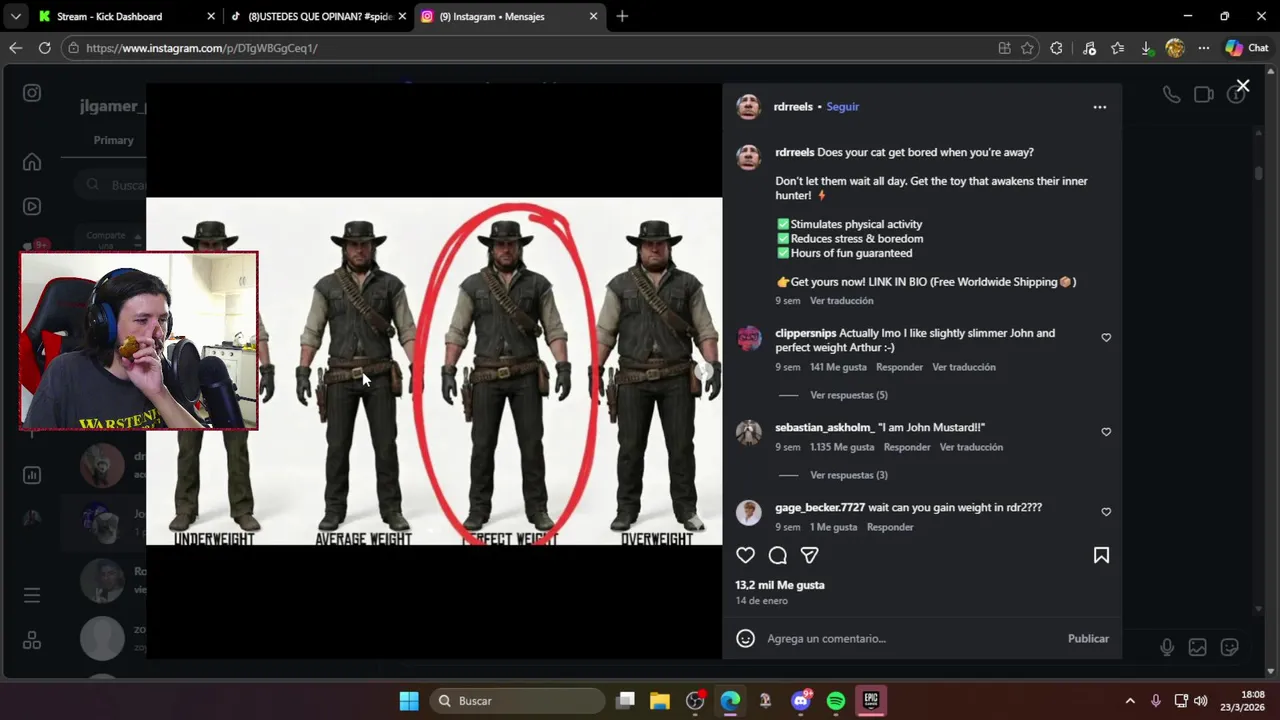Open OBS Studio from the taskbar

(x=695, y=701)
